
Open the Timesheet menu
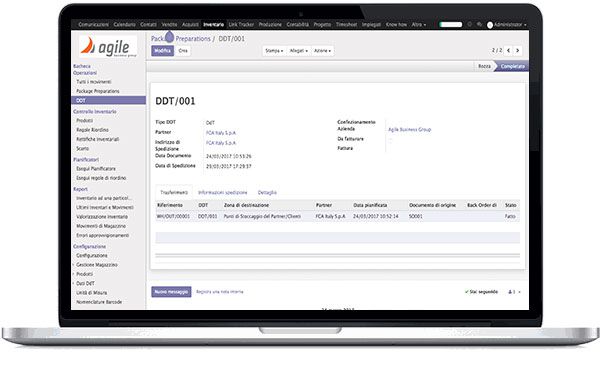coord(346,25)
